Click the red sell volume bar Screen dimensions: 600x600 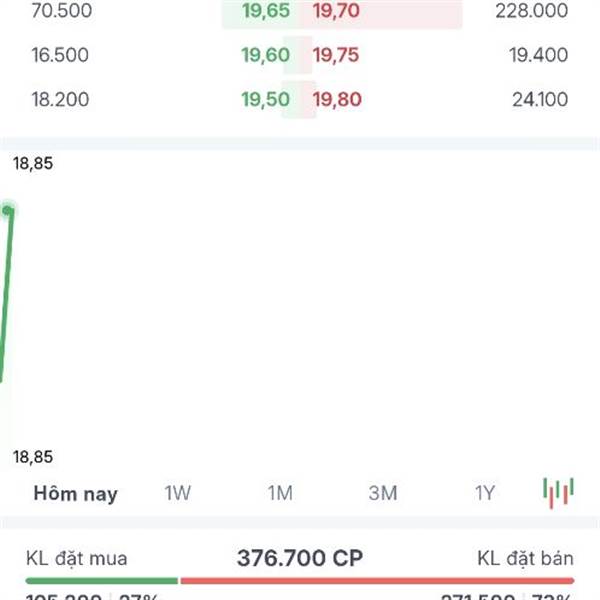coord(377,581)
